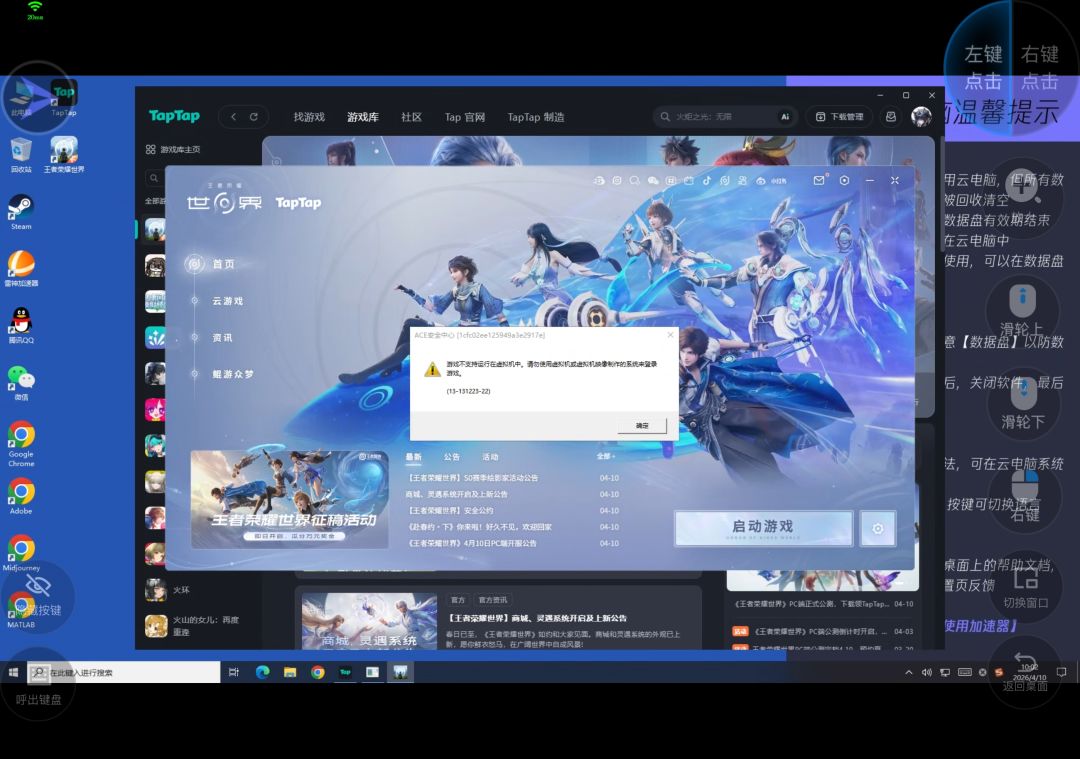This screenshot has height=759, width=1080.
Task: Click the Windows Start button
Action: [13, 672]
